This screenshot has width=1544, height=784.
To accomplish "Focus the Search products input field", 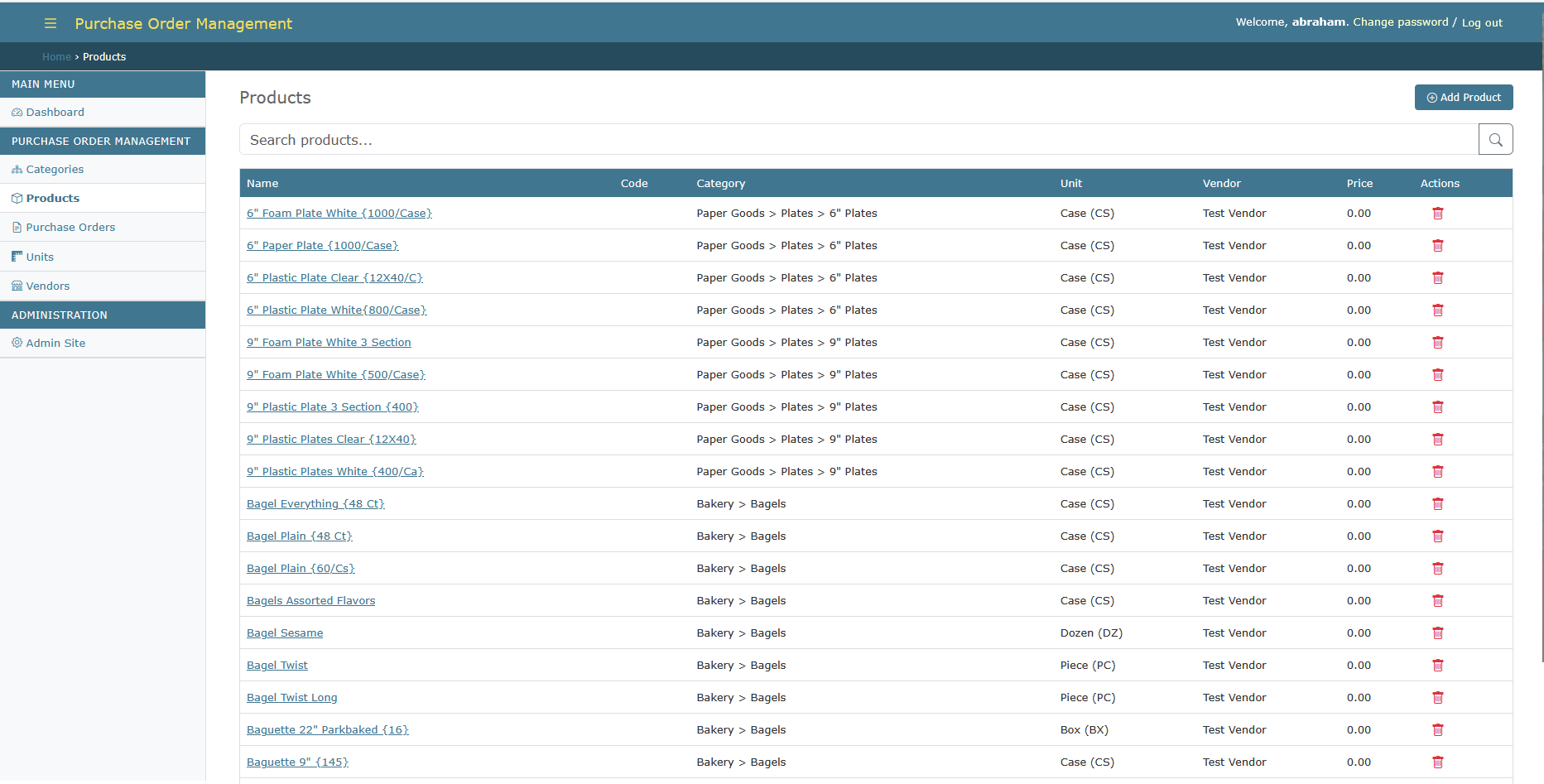I will click(859, 140).
